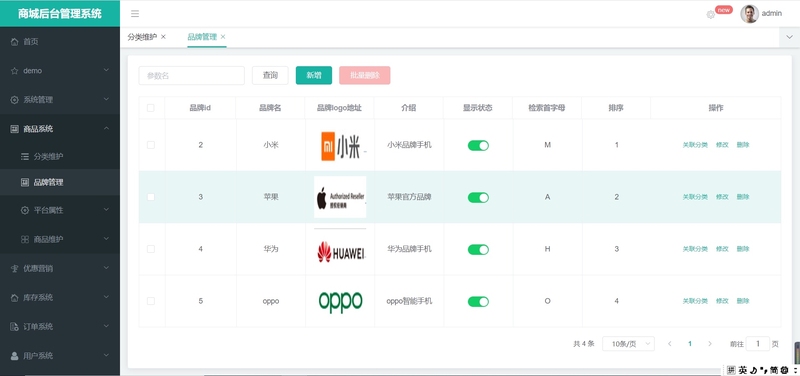Click the 前往 page number input box
Screen dimensions: 800x376
758,344
